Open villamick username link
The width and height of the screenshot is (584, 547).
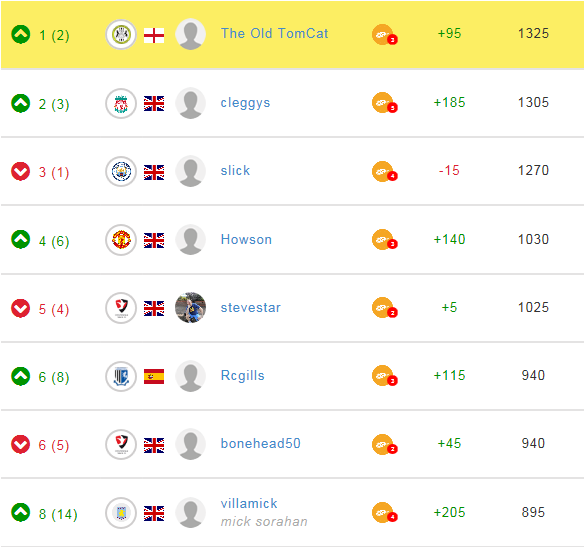coord(249,503)
